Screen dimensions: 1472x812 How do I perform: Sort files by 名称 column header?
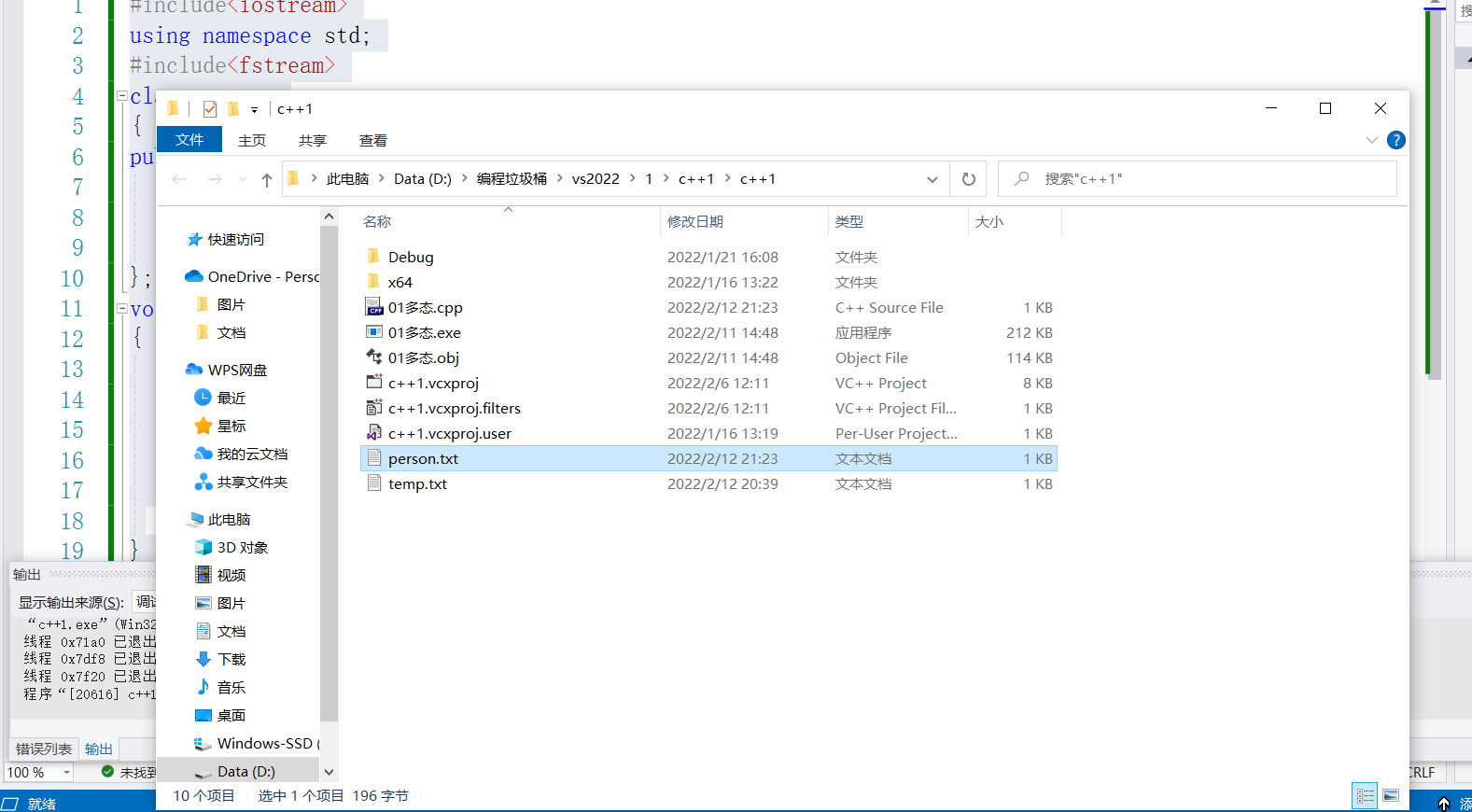tap(509, 221)
